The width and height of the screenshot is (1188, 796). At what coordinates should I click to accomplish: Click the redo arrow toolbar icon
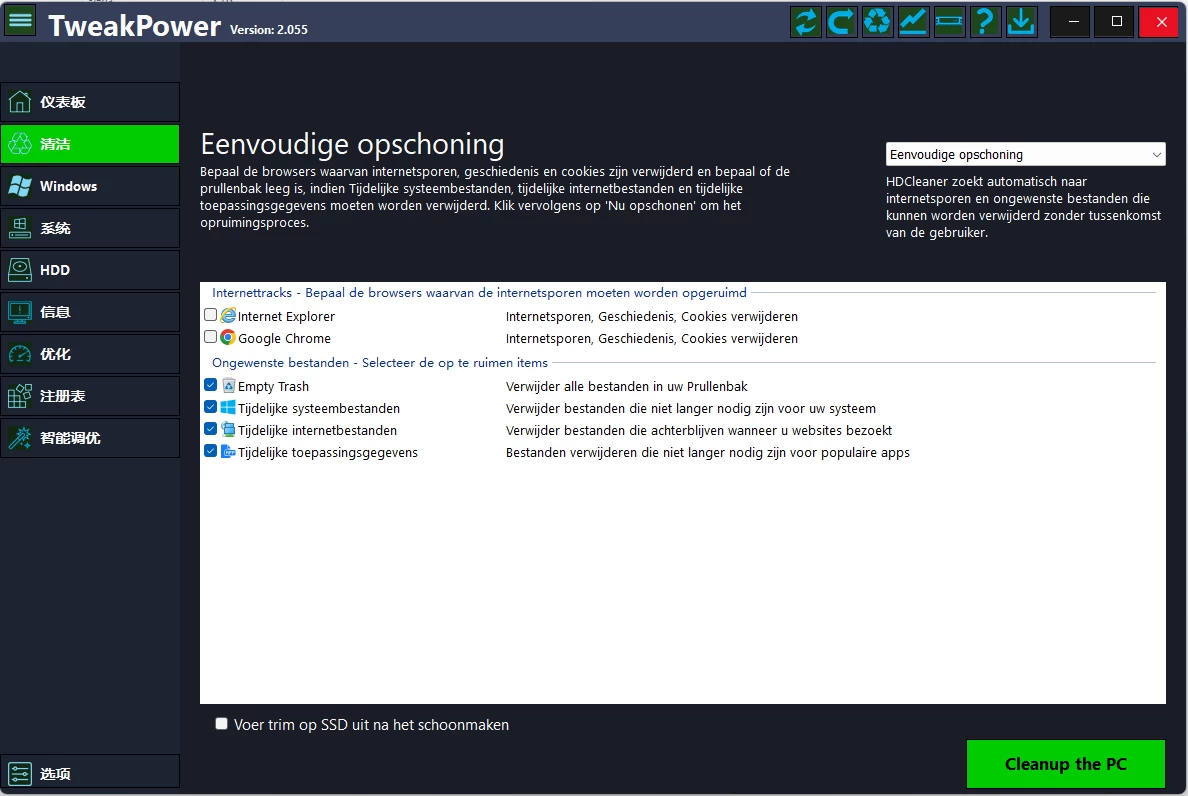click(x=841, y=21)
